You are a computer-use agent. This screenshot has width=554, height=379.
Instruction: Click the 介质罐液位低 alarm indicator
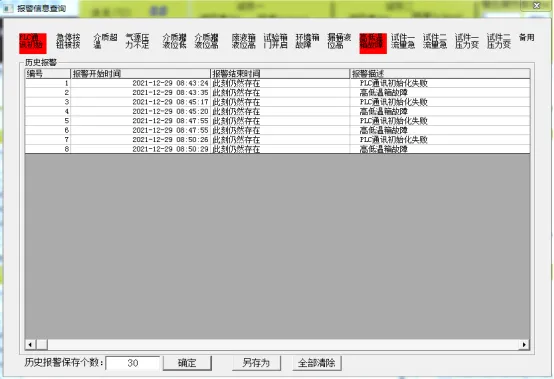[x=174, y=41]
